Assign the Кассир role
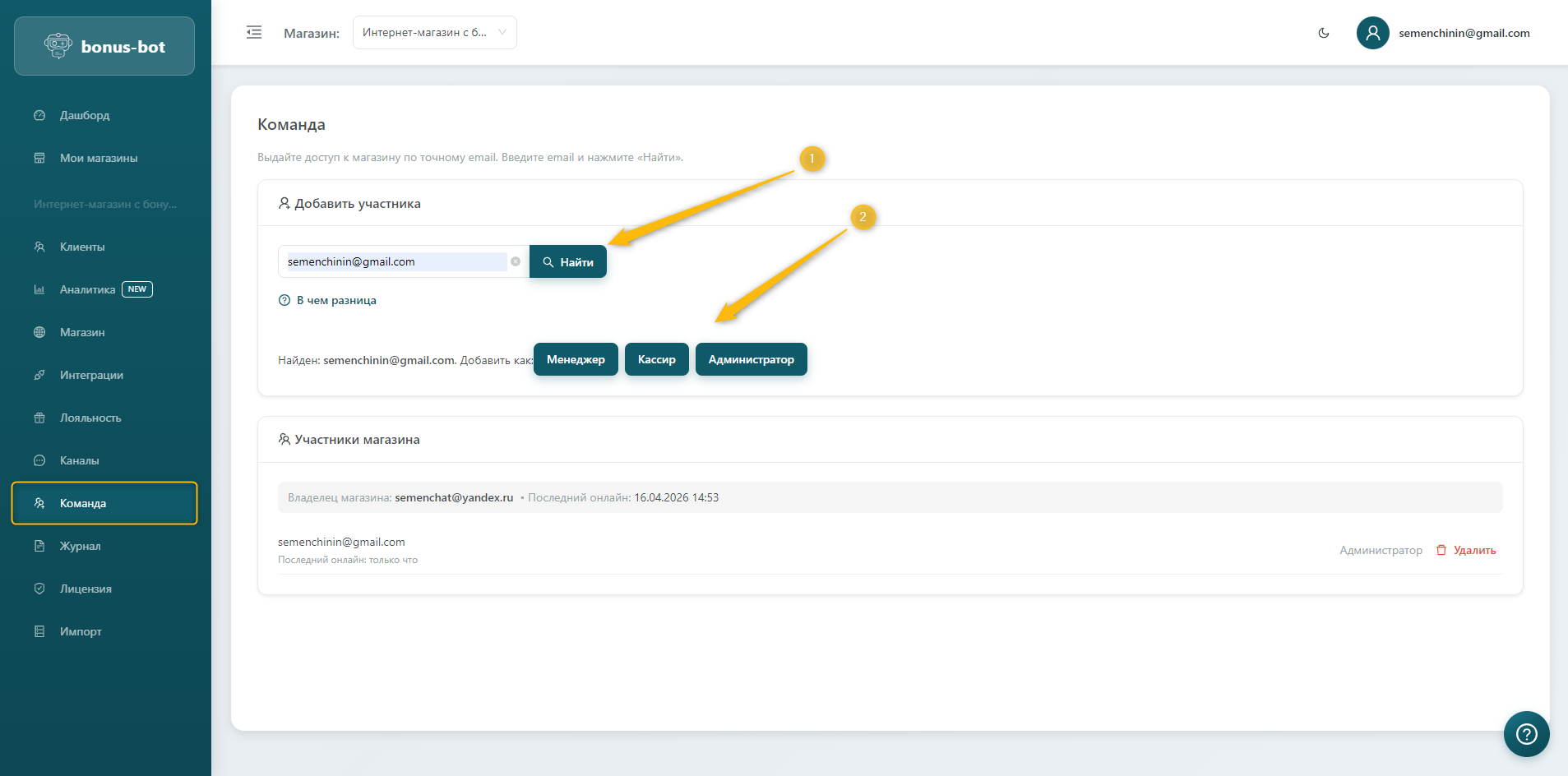Image resolution: width=1568 pixels, height=776 pixels. tap(656, 359)
